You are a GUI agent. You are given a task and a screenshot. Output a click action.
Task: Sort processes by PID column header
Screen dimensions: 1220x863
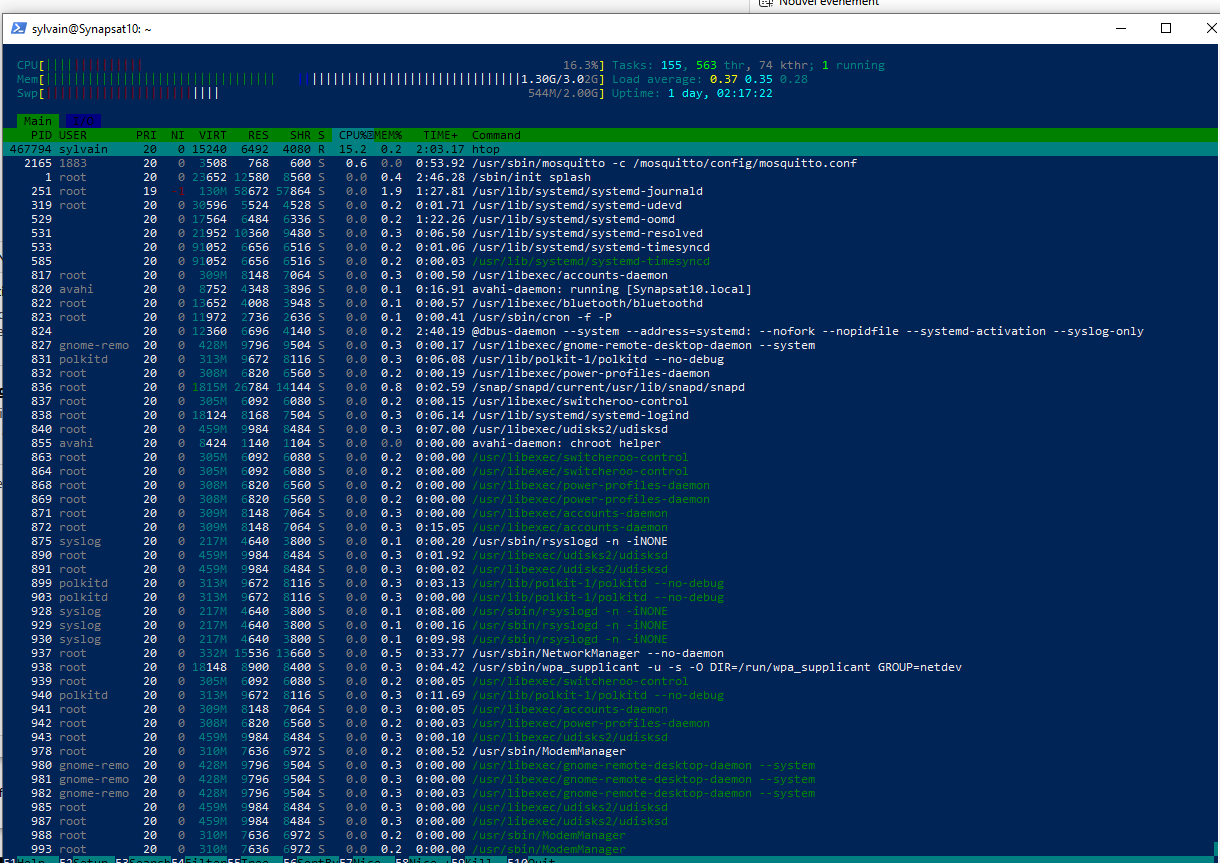click(41, 135)
